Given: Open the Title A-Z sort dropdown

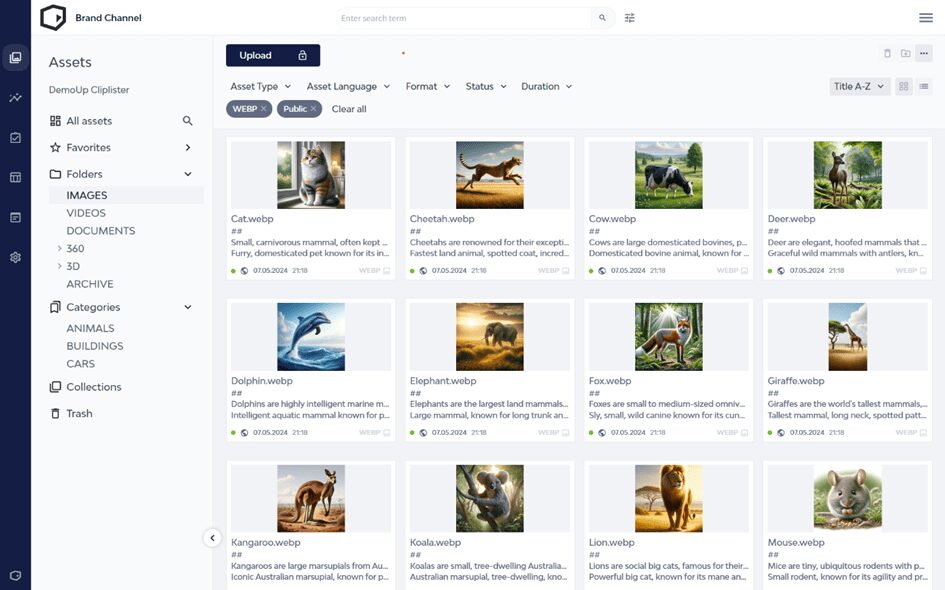Looking at the screenshot, I should pyautogui.click(x=859, y=87).
